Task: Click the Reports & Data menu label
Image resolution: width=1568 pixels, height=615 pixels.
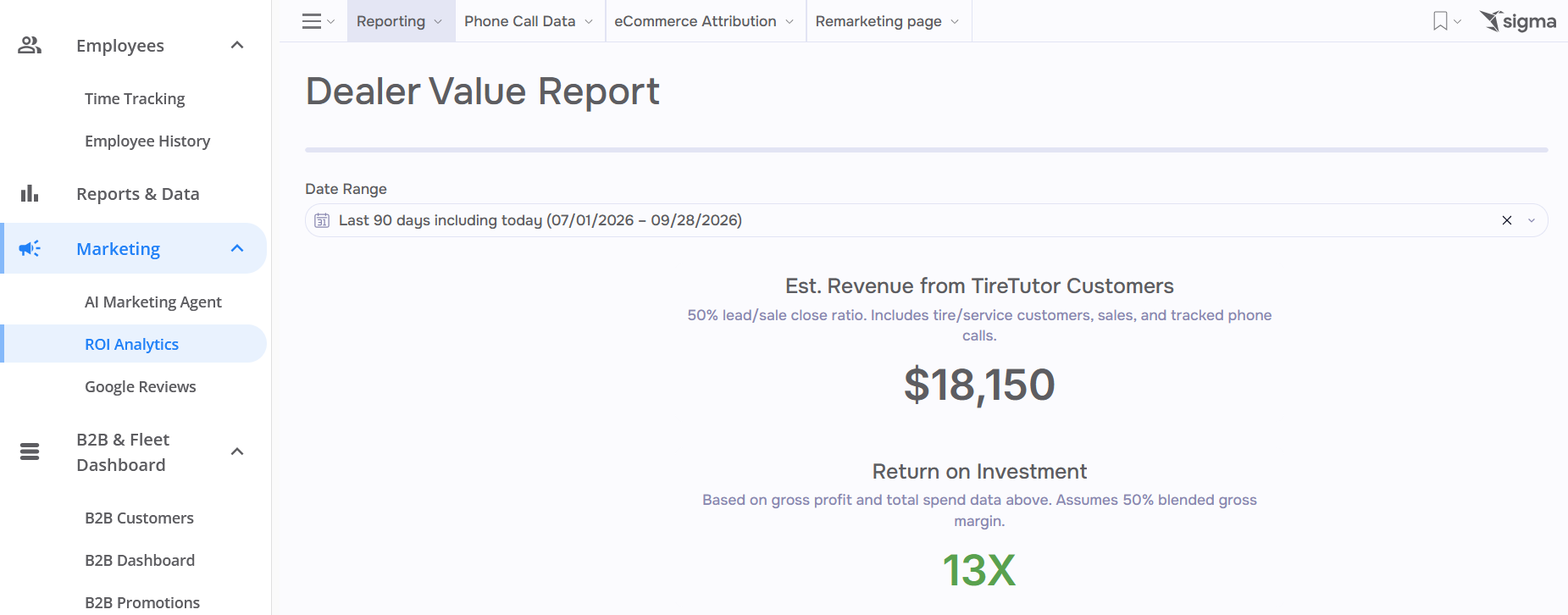Action: pyautogui.click(x=138, y=193)
